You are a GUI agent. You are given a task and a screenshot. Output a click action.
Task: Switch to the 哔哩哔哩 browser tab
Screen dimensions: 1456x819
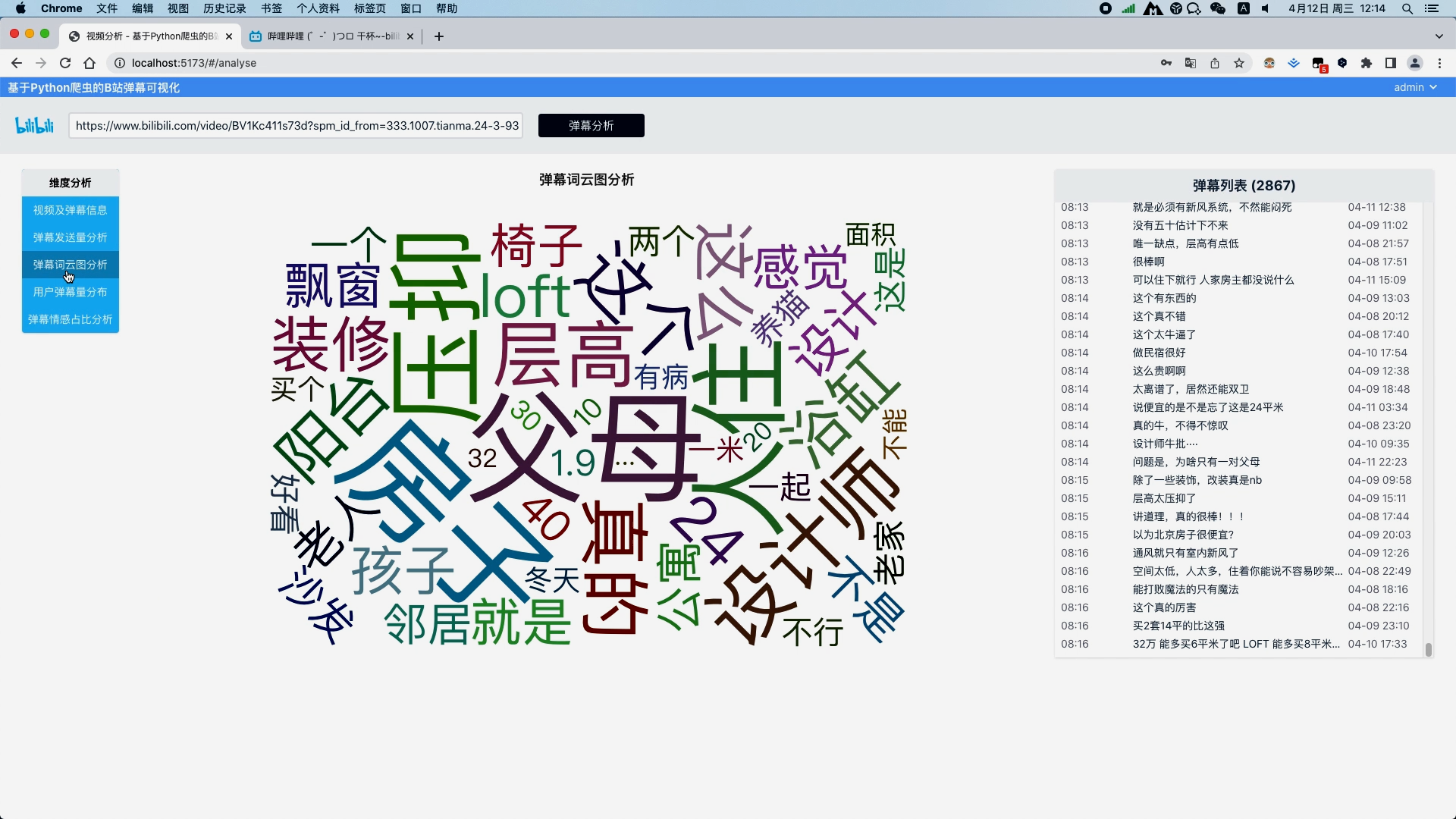[x=331, y=36]
